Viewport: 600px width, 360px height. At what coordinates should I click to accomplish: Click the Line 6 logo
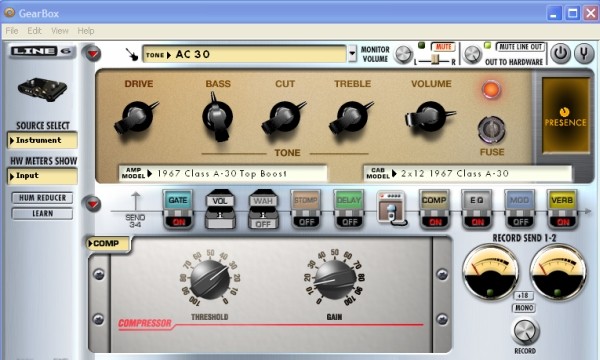coord(42,51)
